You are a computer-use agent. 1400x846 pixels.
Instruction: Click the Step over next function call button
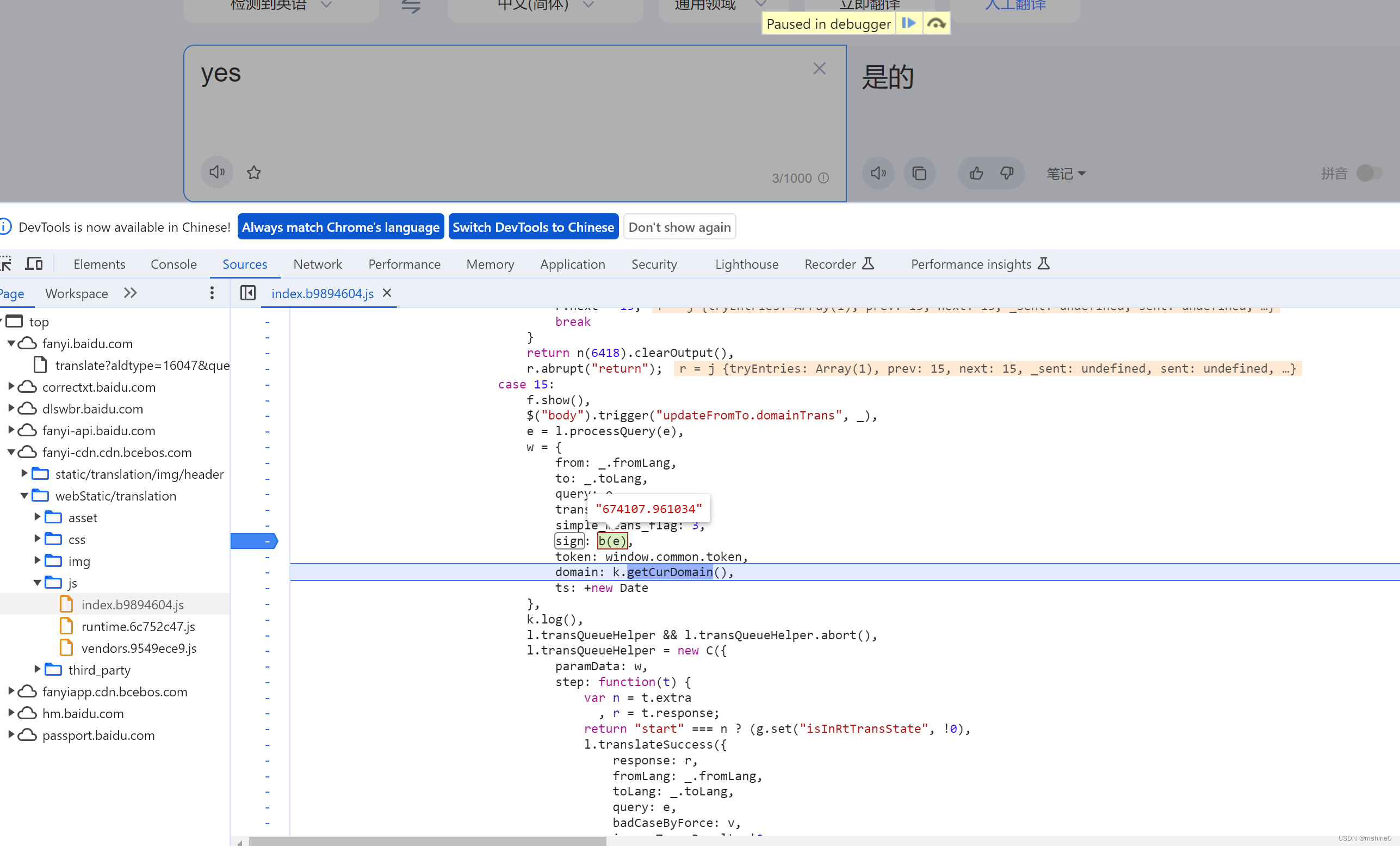(x=933, y=22)
